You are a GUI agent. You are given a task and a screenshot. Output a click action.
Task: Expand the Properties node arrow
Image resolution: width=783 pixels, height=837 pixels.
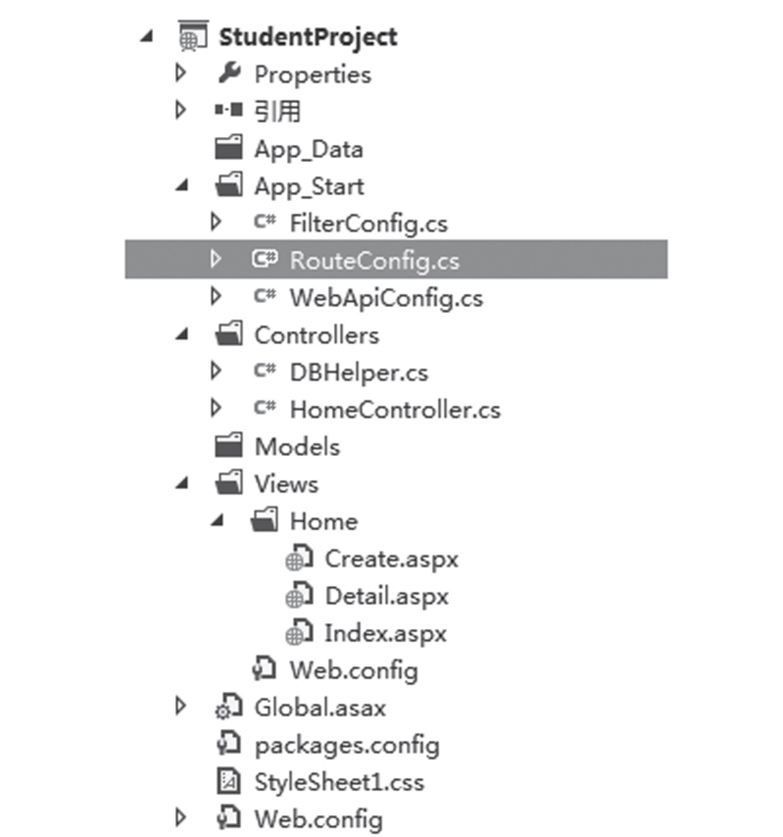(x=181, y=73)
